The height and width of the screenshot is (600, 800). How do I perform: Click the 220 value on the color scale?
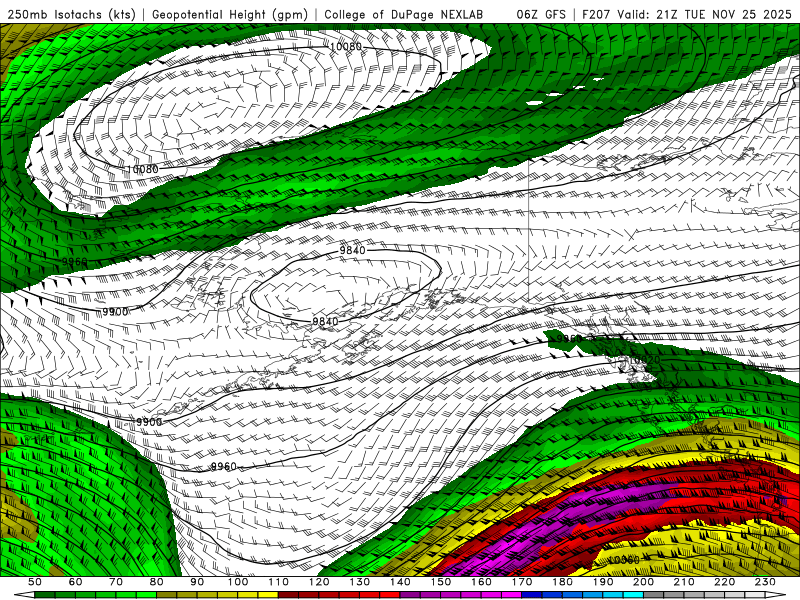tap(724, 582)
